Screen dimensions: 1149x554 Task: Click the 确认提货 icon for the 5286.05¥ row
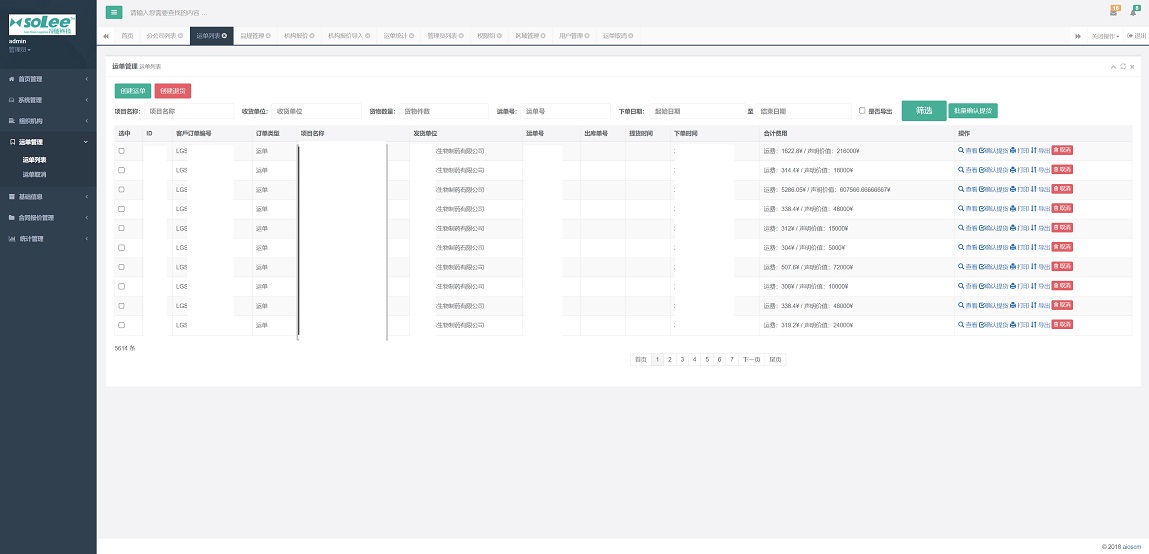pyautogui.click(x=982, y=189)
